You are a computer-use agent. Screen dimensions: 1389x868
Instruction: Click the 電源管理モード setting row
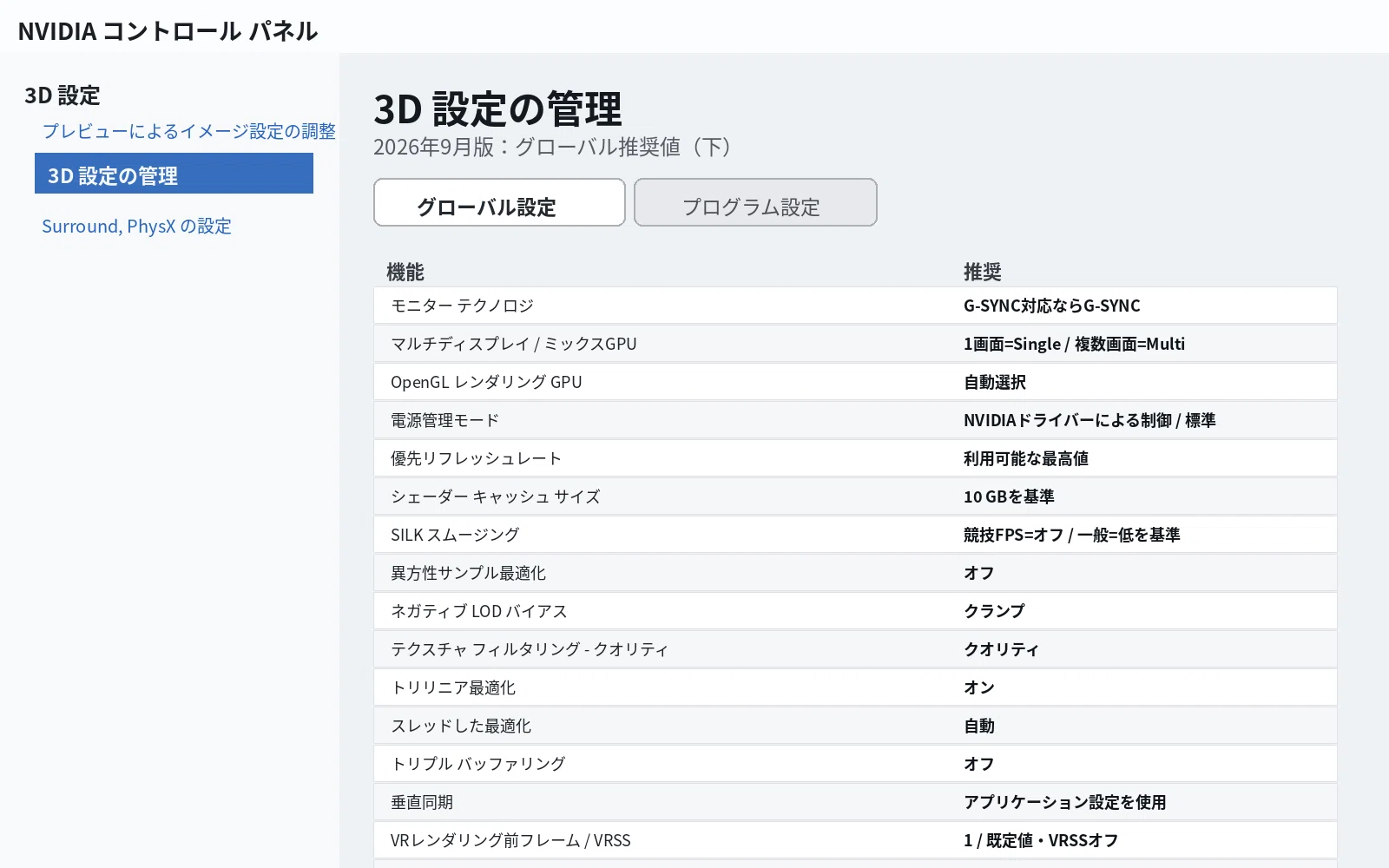855,420
